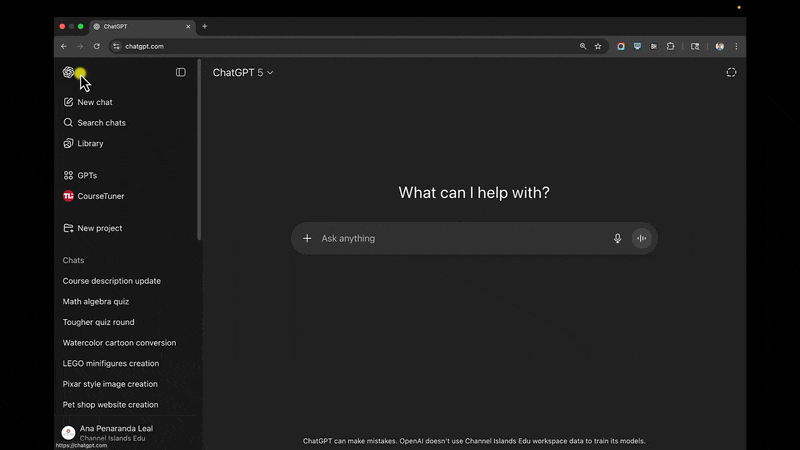Click the microphone dictation icon
Viewport: 800px width, 450px height.
(x=617, y=238)
